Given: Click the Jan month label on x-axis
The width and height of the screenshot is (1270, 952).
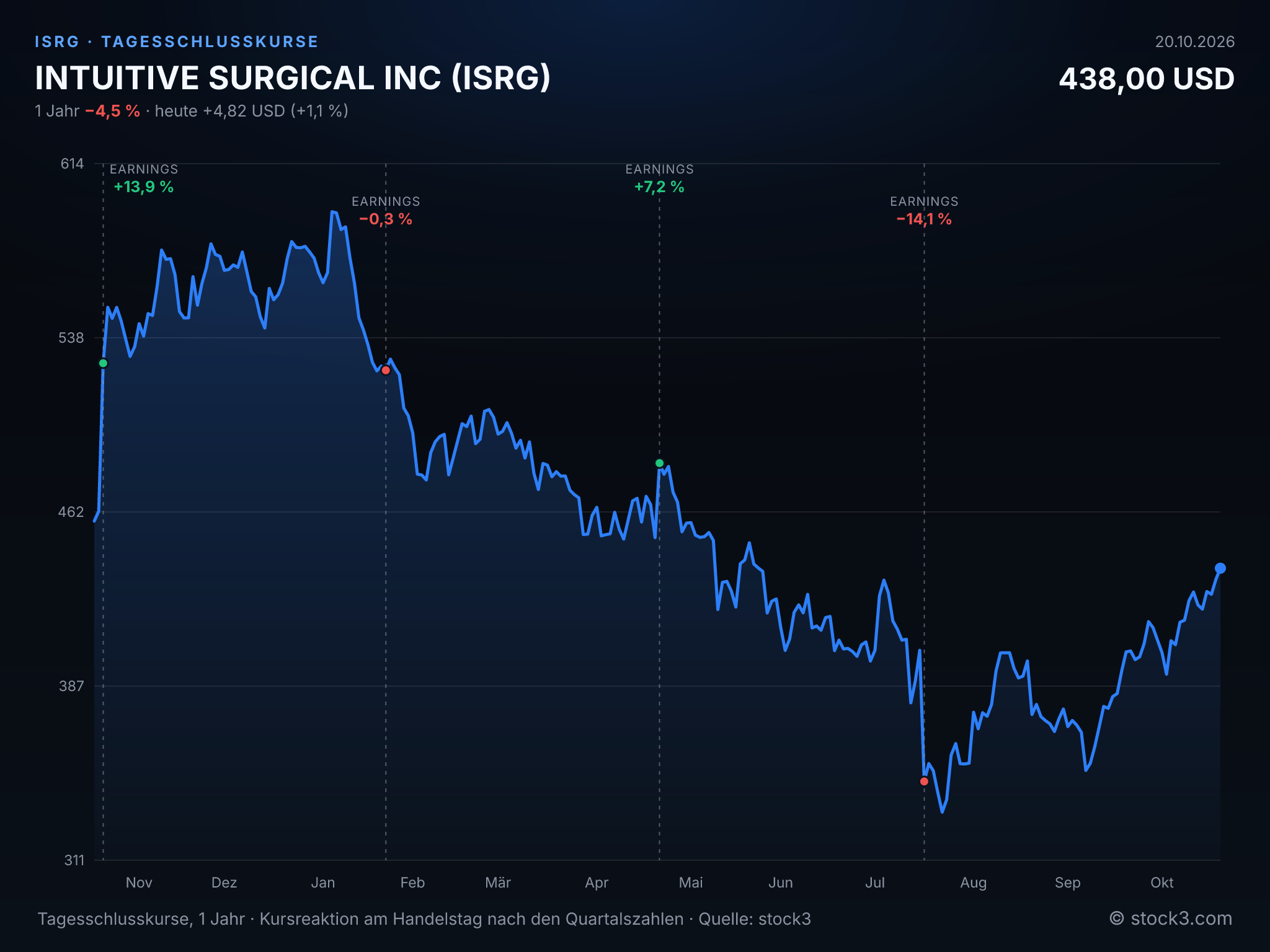Looking at the screenshot, I should point(323,883).
